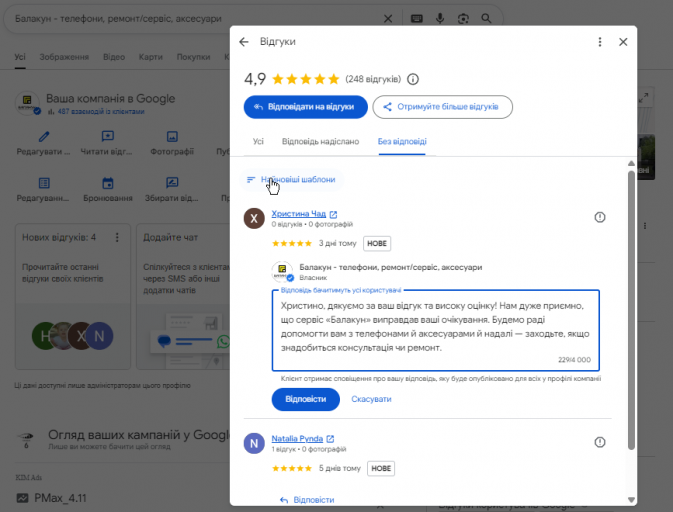673x512 pixels.
Task: Close the Відгуки dialog
Action: tap(623, 42)
